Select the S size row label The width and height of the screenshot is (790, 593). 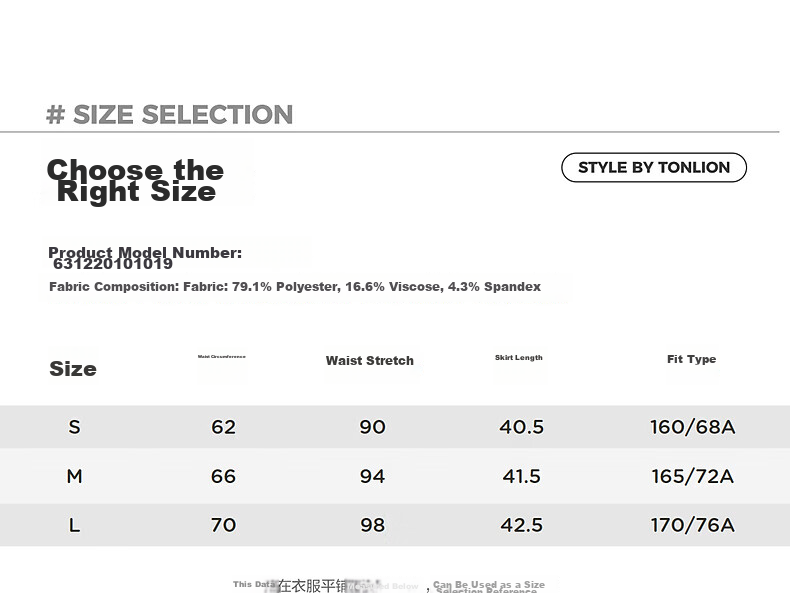pyautogui.click(x=74, y=427)
